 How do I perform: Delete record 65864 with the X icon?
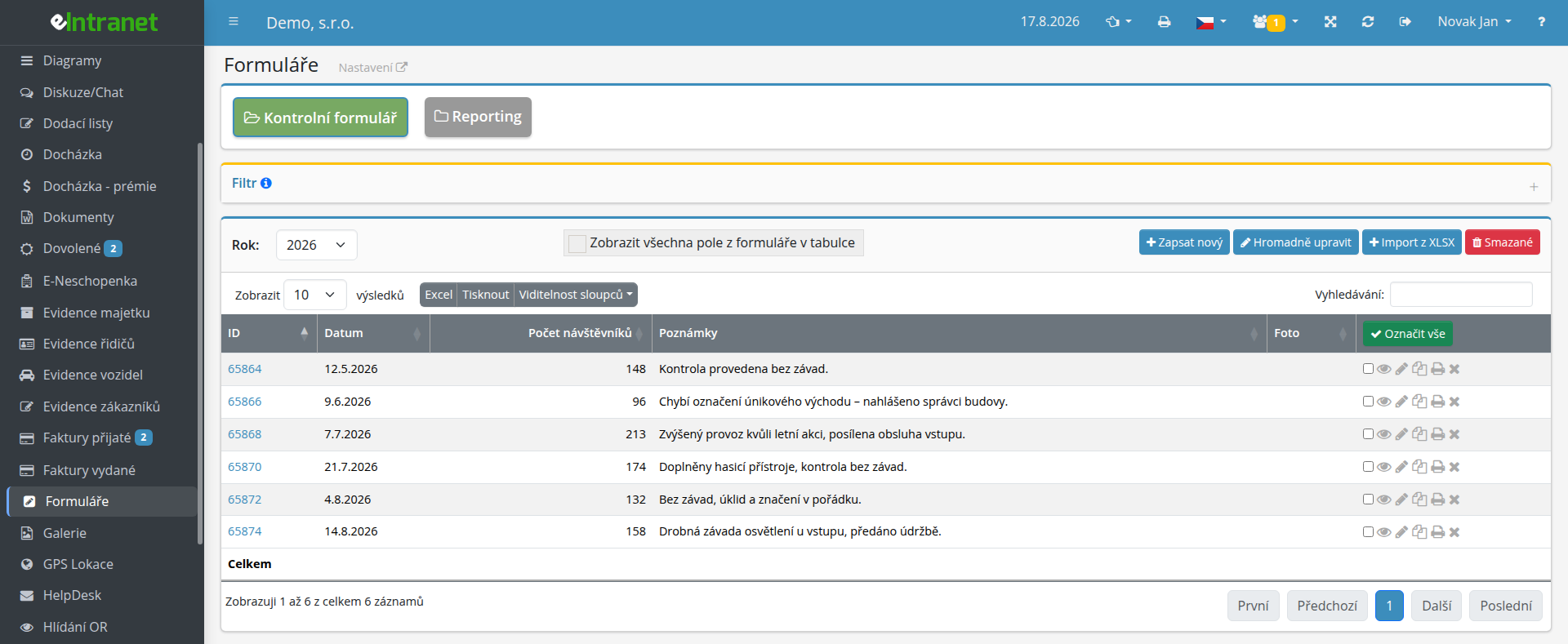(1454, 369)
